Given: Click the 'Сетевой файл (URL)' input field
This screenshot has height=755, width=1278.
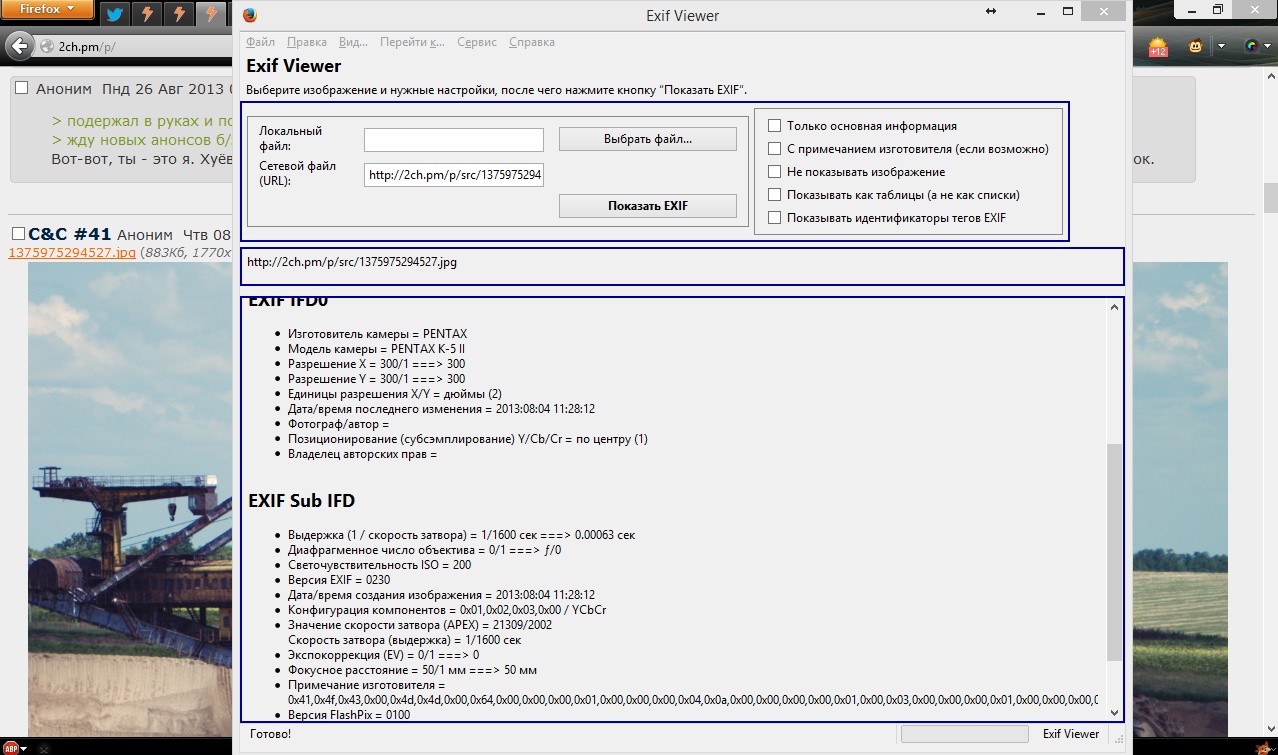Looking at the screenshot, I should click(454, 175).
